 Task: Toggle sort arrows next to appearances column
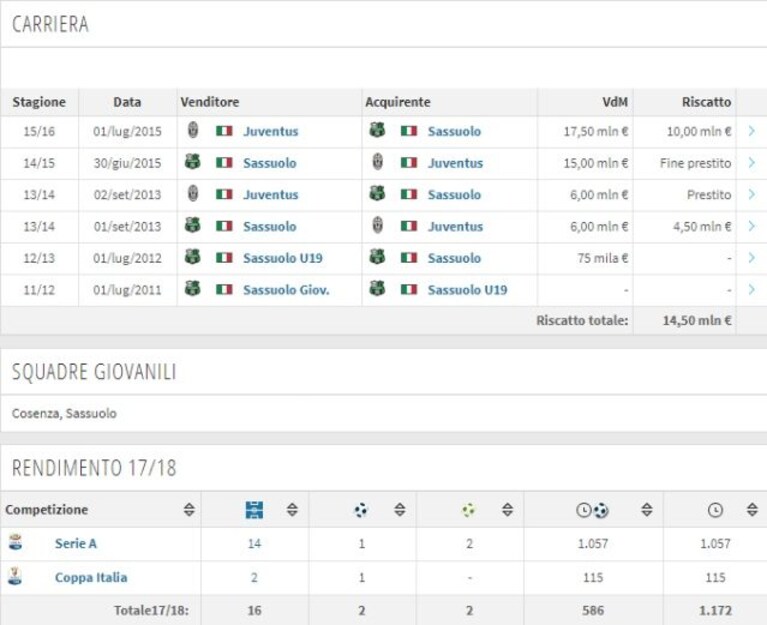tap(292, 510)
